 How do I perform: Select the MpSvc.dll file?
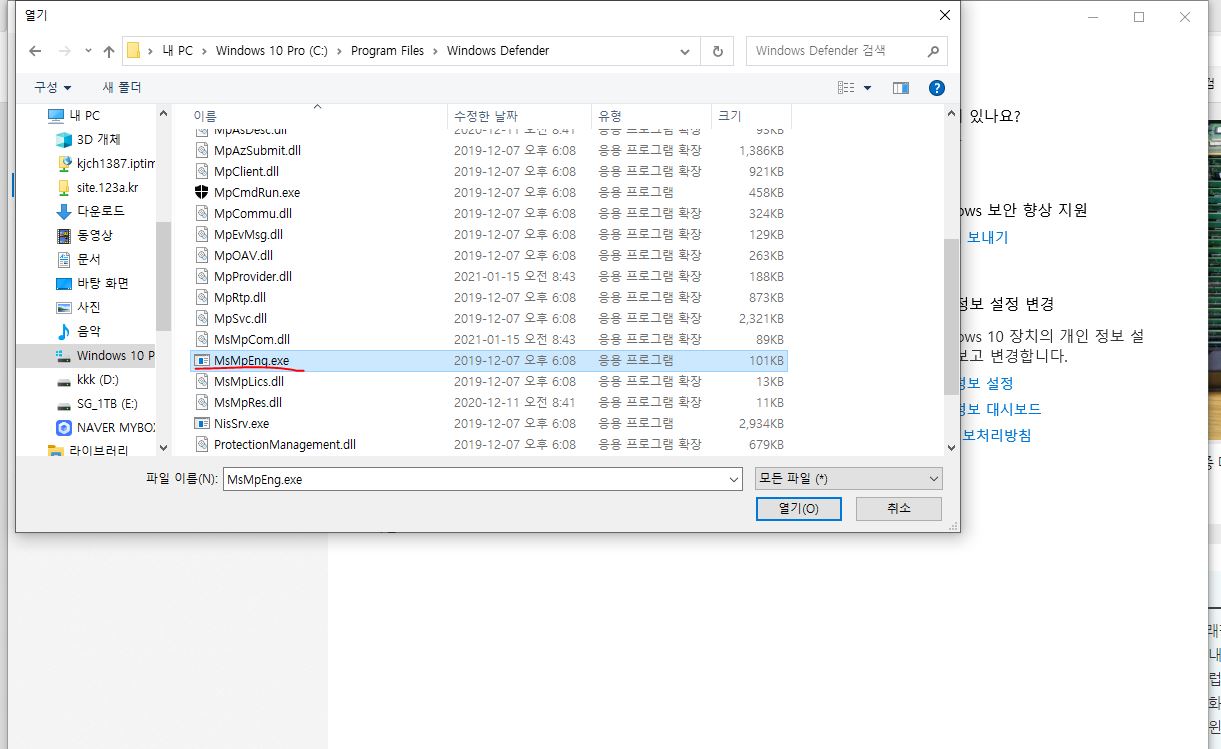click(489, 318)
